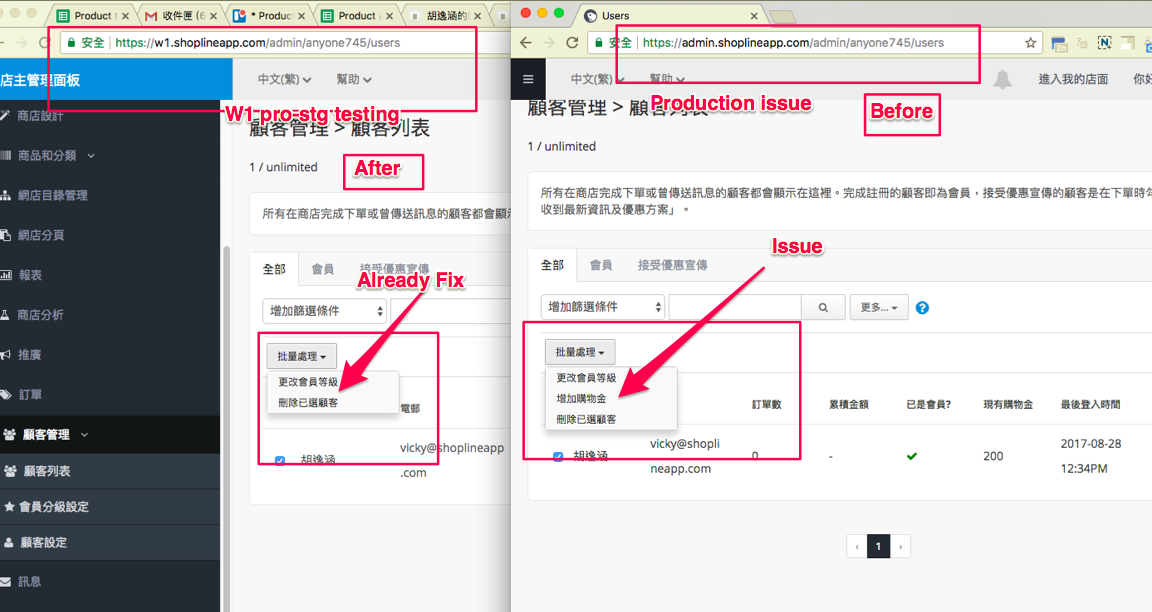1152x612 pixels.
Task: Select 會員 tab in the right window
Action: tap(601, 265)
